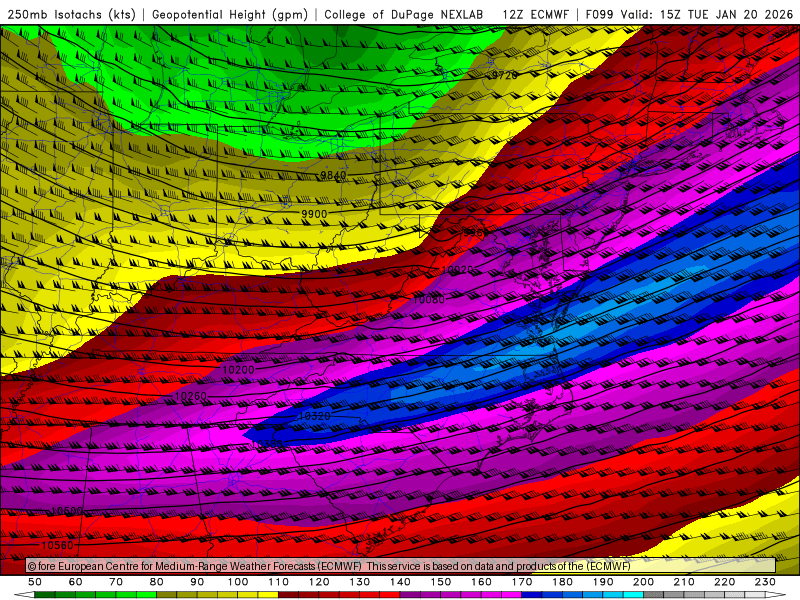Click the 10080 height contour label

[x=429, y=299]
